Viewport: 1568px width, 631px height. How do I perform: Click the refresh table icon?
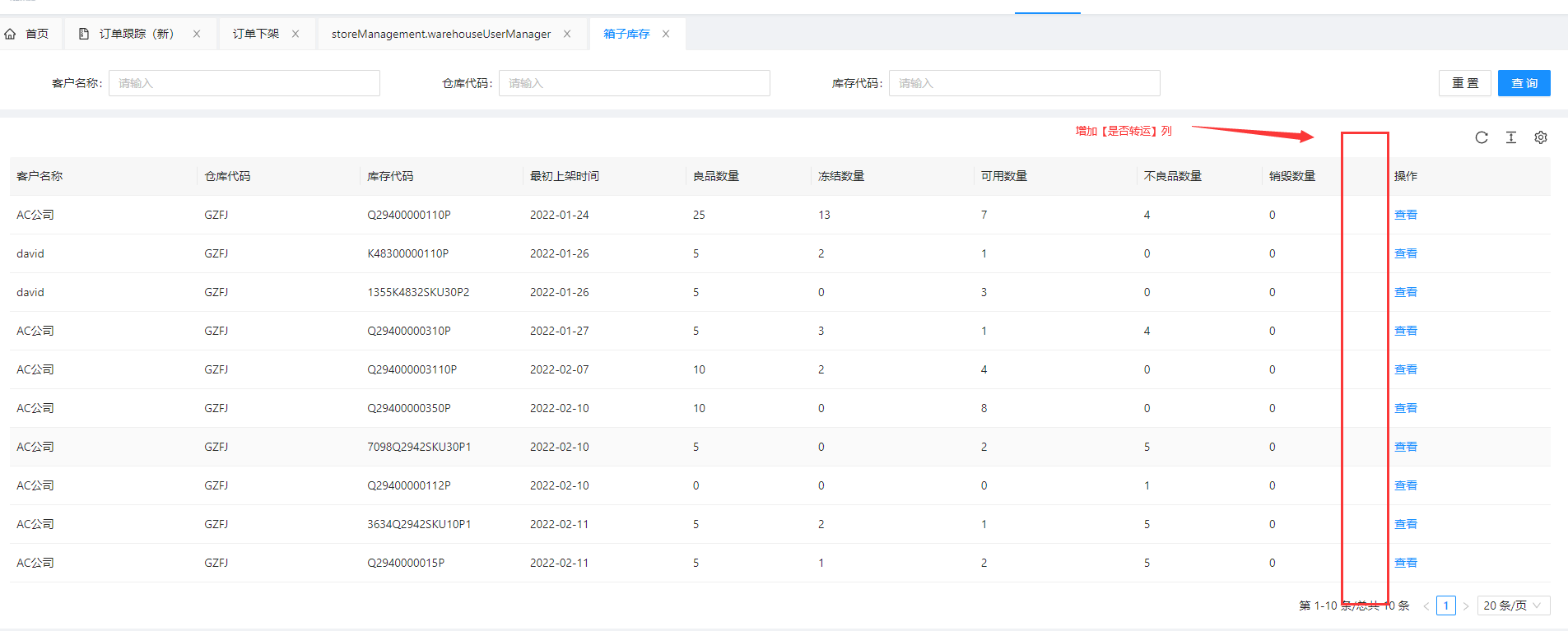point(1481,137)
